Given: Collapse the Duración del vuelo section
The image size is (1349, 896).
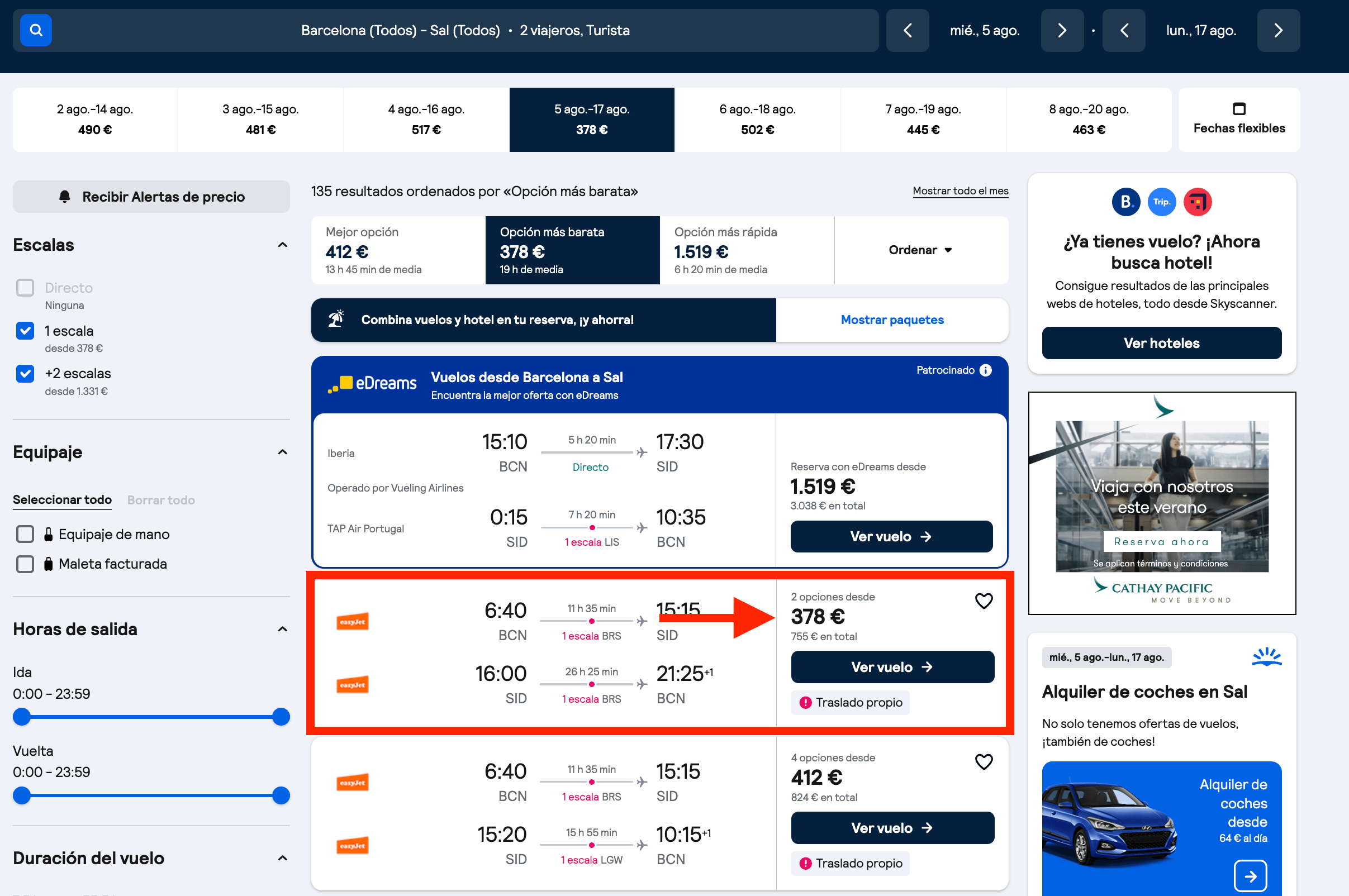Looking at the screenshot, I should [282, 857].
